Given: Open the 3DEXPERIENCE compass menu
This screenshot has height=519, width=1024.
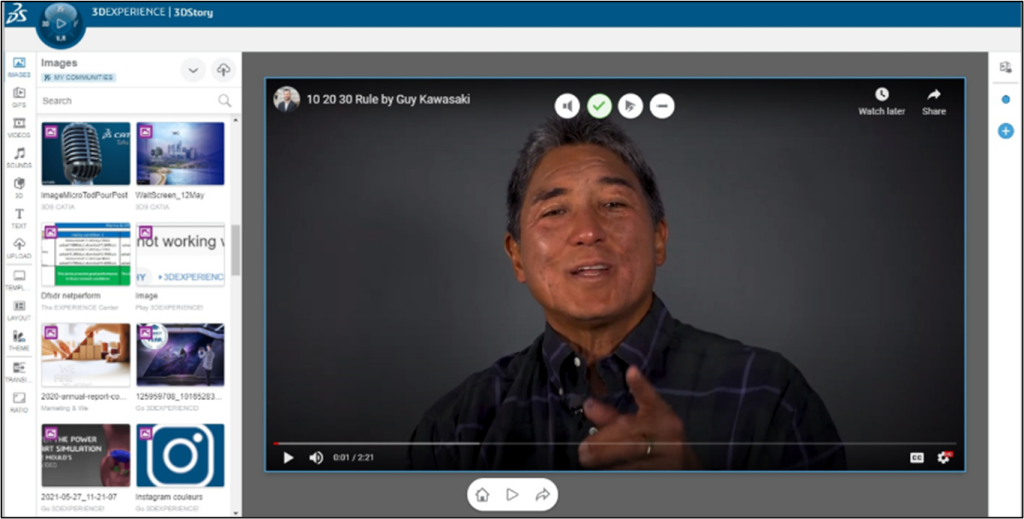Looking at the screenshot, I should click(x=61, y=23).
